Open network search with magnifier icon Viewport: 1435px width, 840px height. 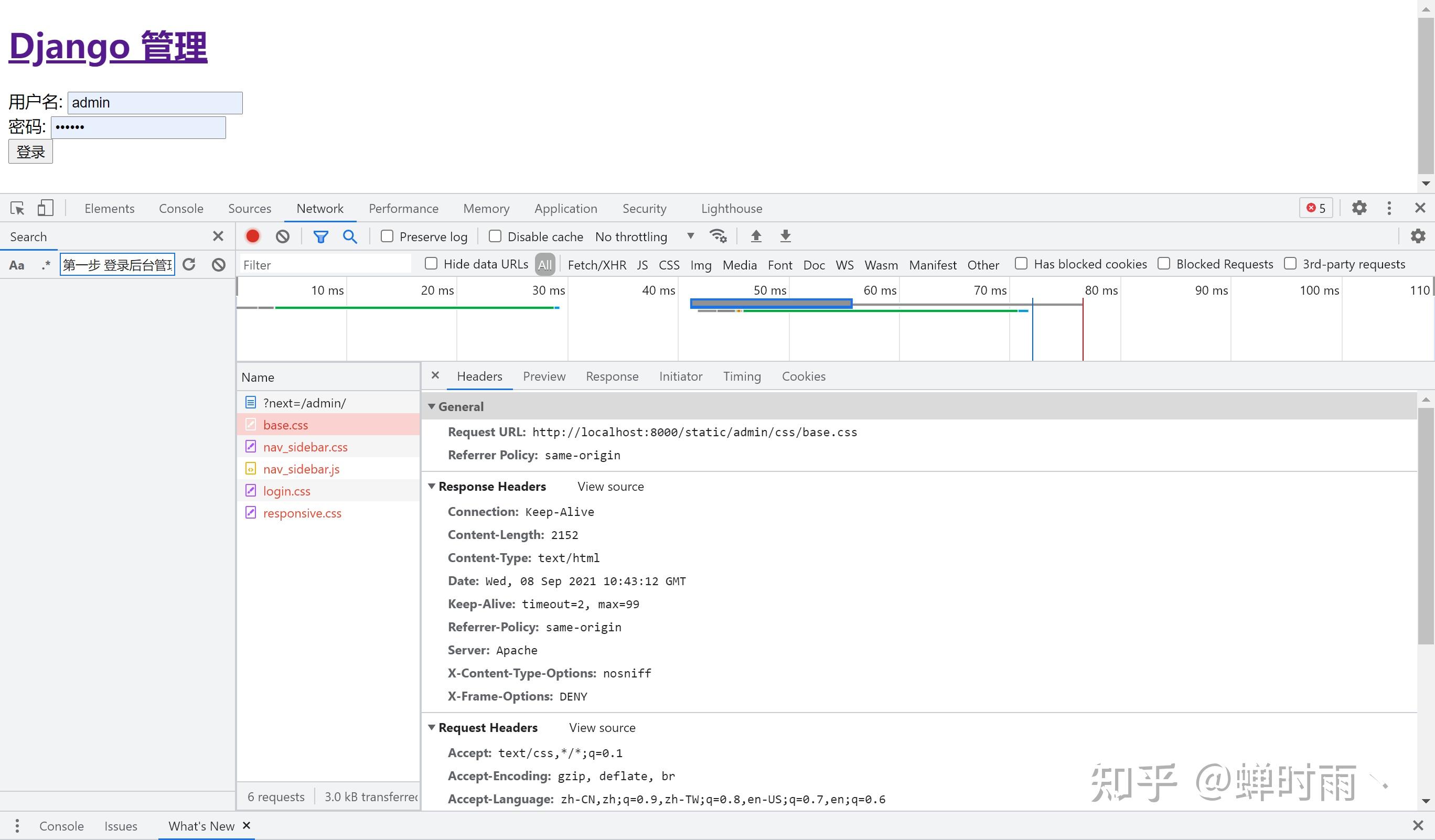(x=350, y=235)
